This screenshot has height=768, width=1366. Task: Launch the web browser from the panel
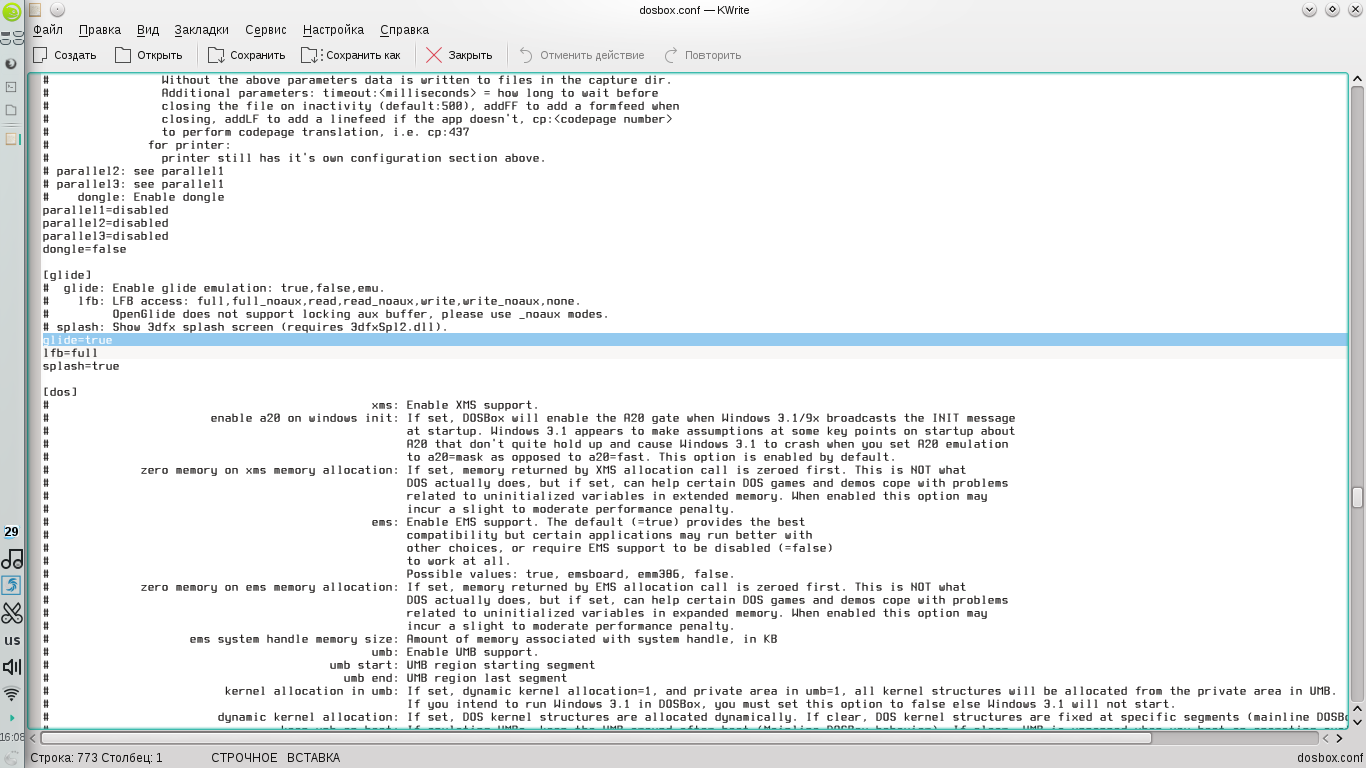point(12,64)
